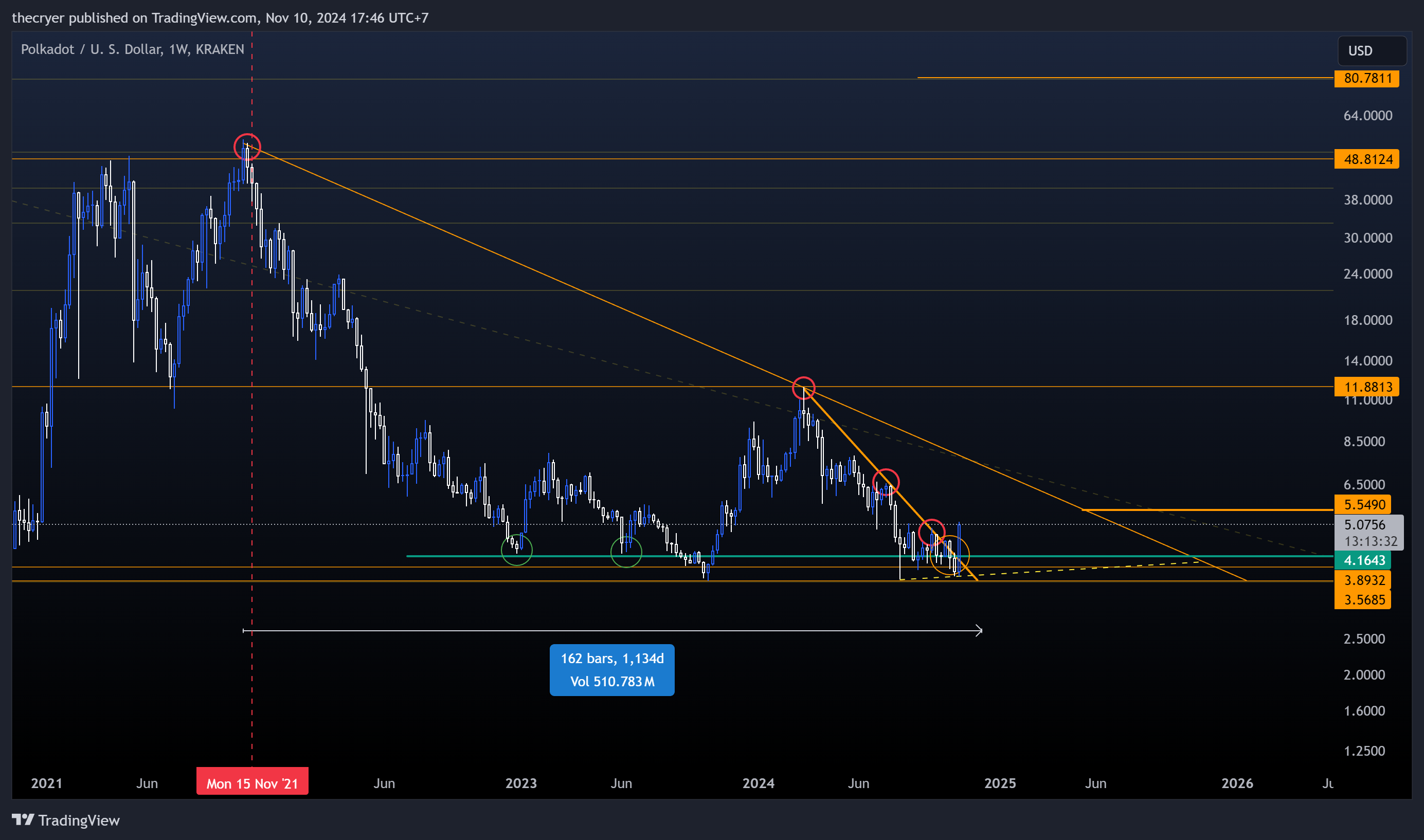Click the 6.5000 price axis value

[1364, 485]
